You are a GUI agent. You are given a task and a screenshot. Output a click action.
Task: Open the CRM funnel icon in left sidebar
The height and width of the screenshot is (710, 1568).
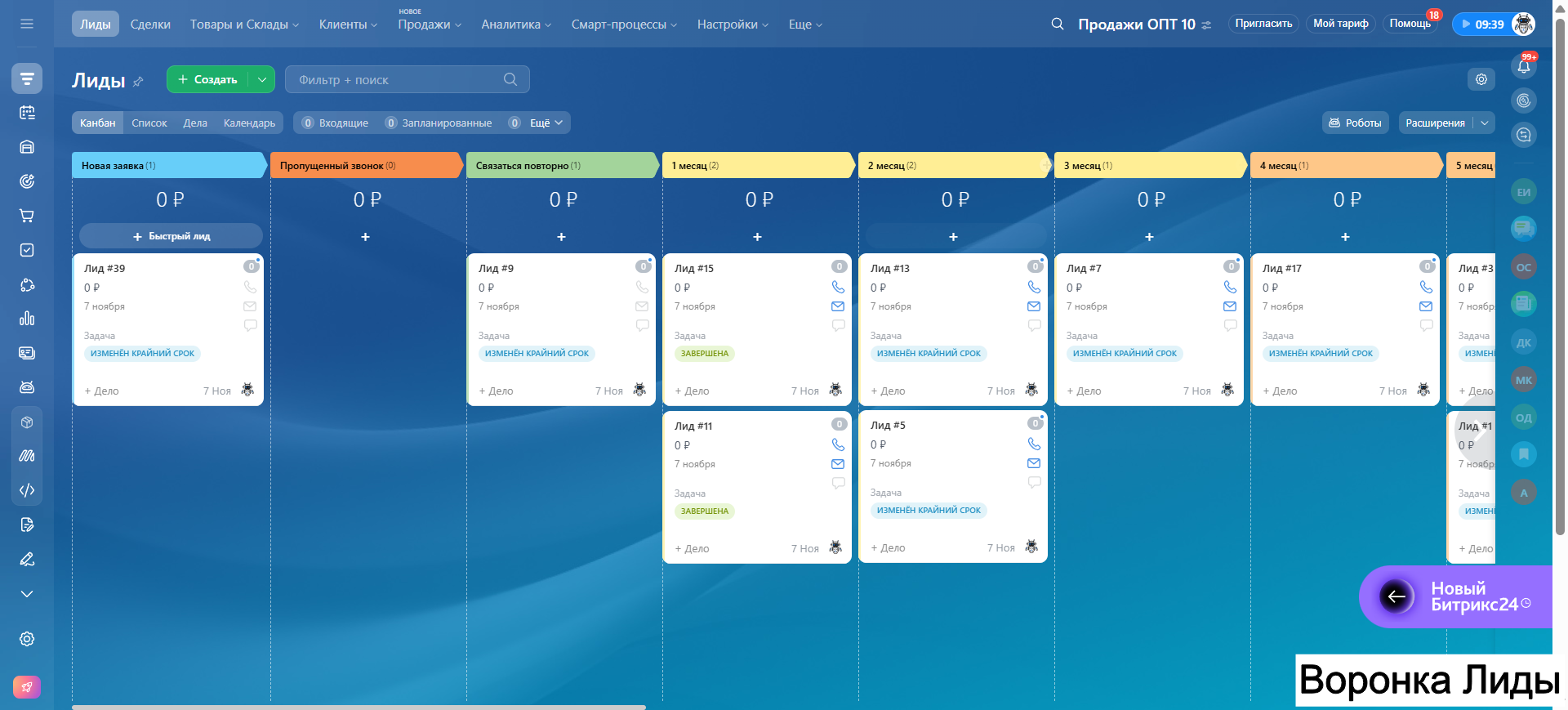click(27, 78)
